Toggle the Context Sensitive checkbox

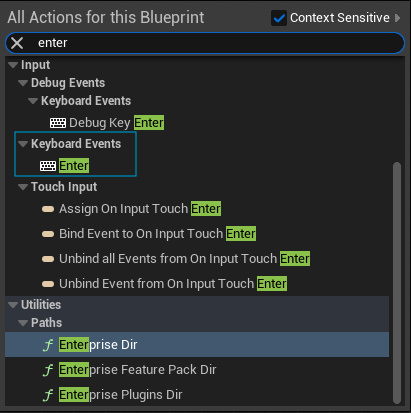279,18
